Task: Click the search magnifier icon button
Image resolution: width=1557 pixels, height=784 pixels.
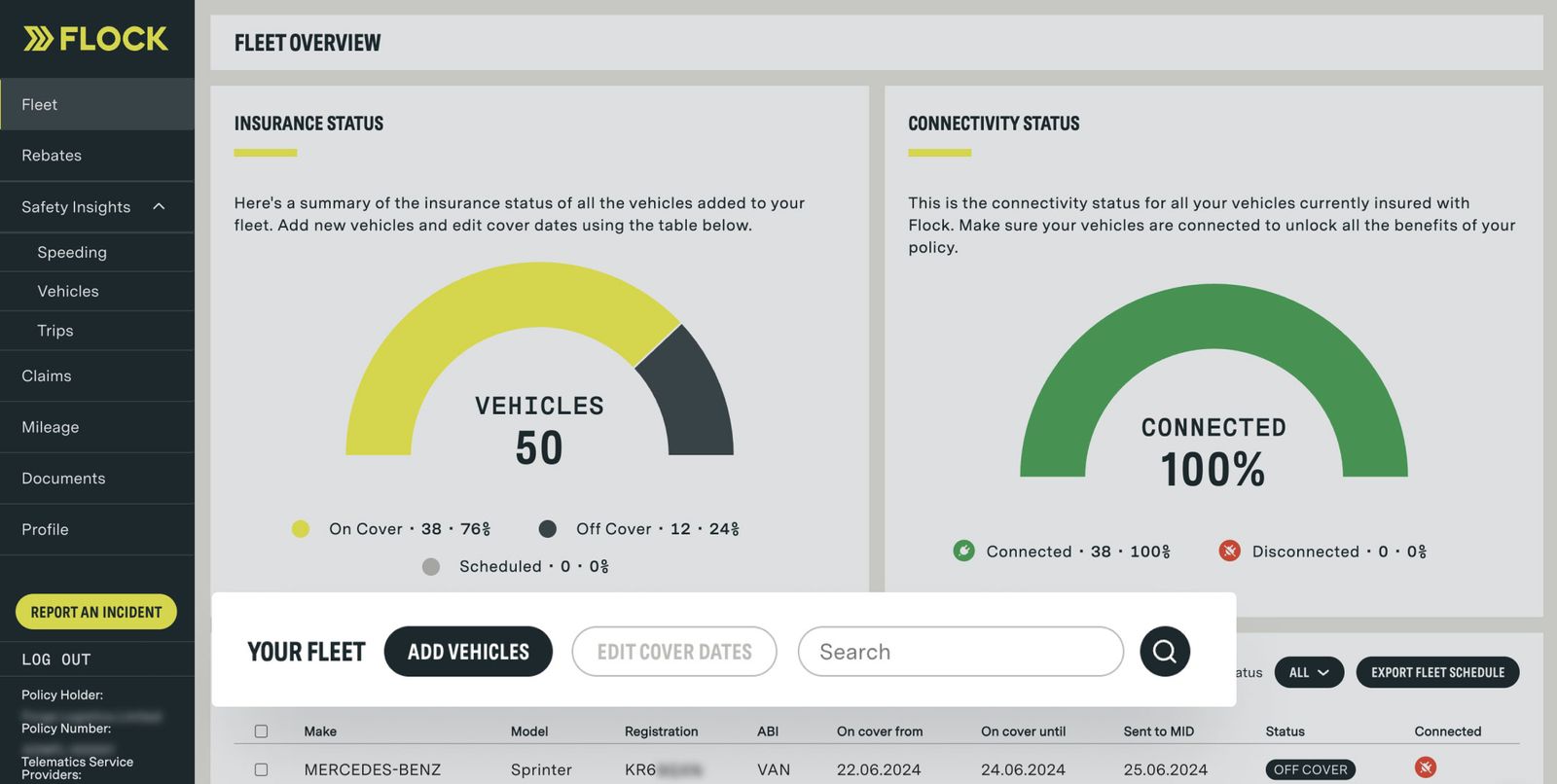Action: click(x=1165, y=651)
